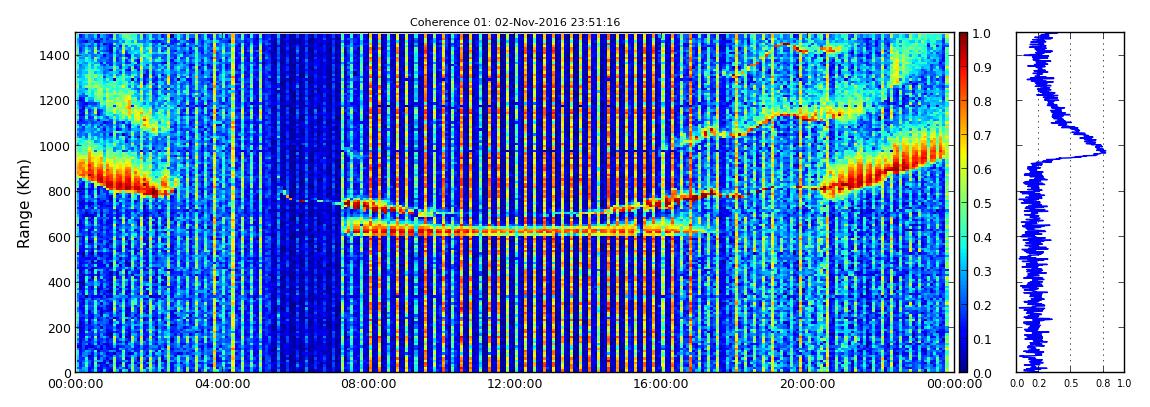
Task: Click the 800 range tick label
Action: (x=59, y=191)
